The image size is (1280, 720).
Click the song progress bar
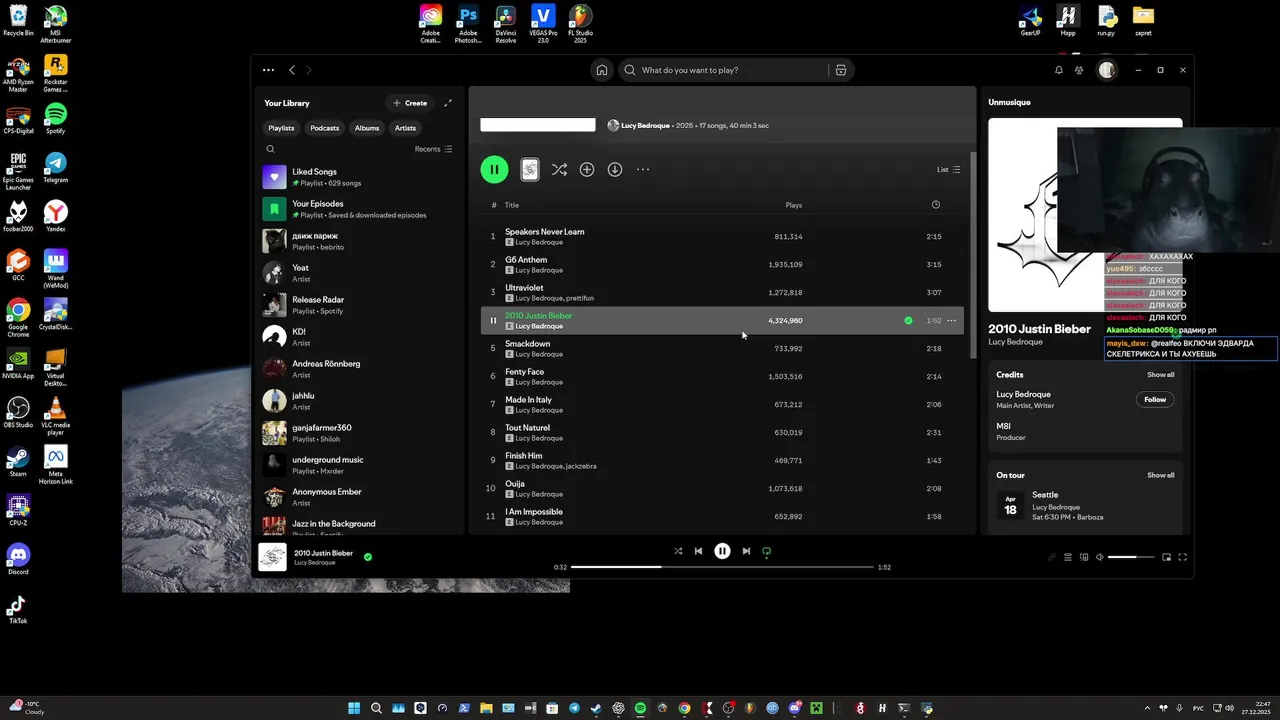722,567
